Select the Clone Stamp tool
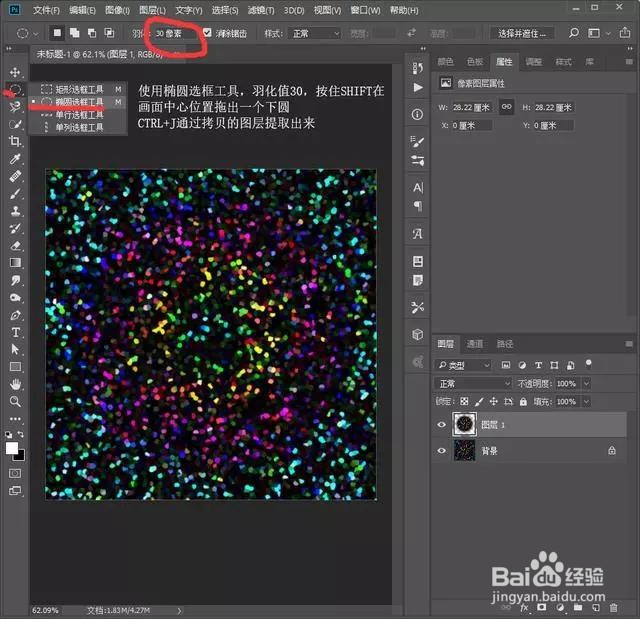 click(x=15, y=211)
